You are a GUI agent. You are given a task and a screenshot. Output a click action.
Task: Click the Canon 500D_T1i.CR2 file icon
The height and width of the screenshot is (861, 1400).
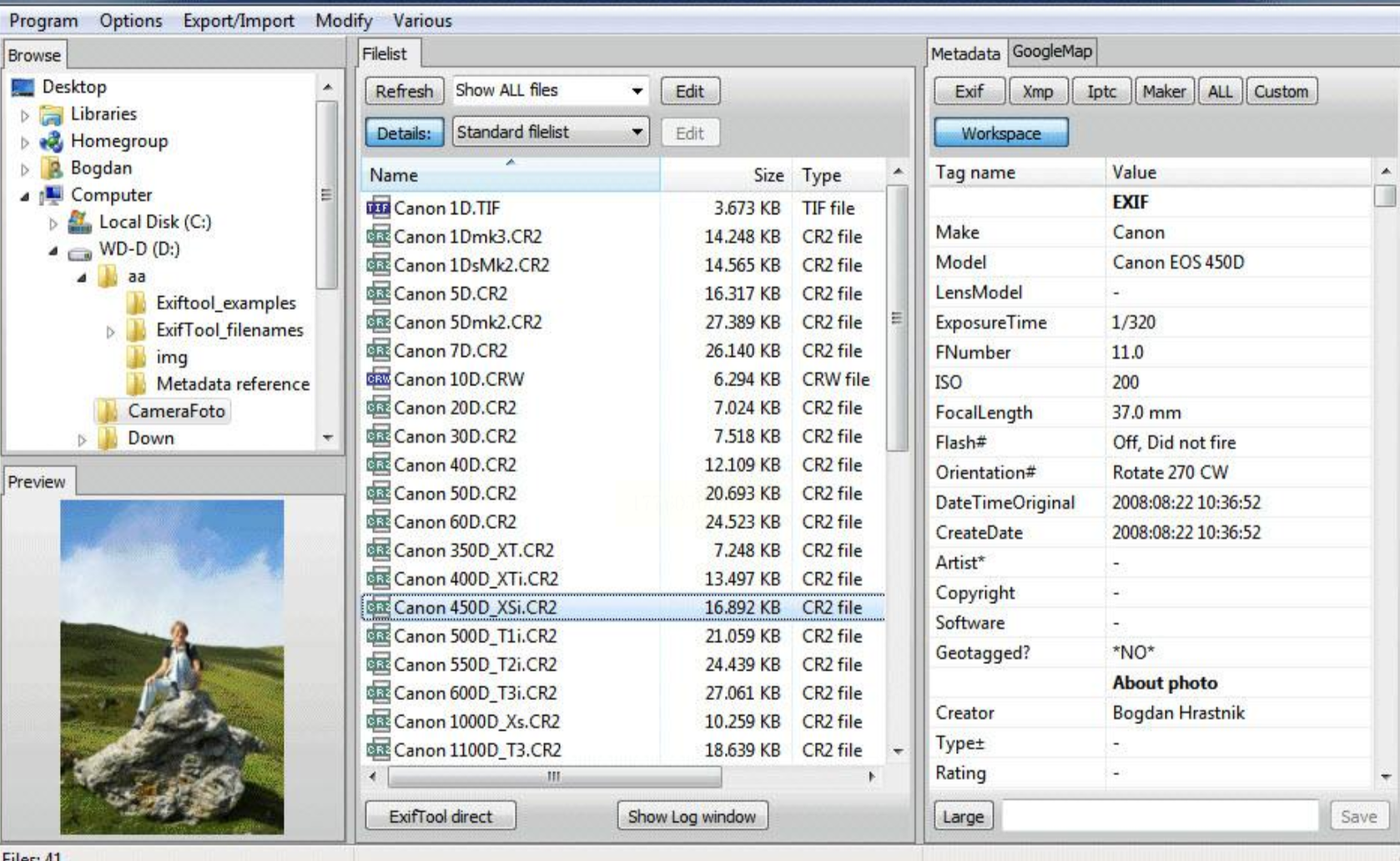[x=378, y=636]
